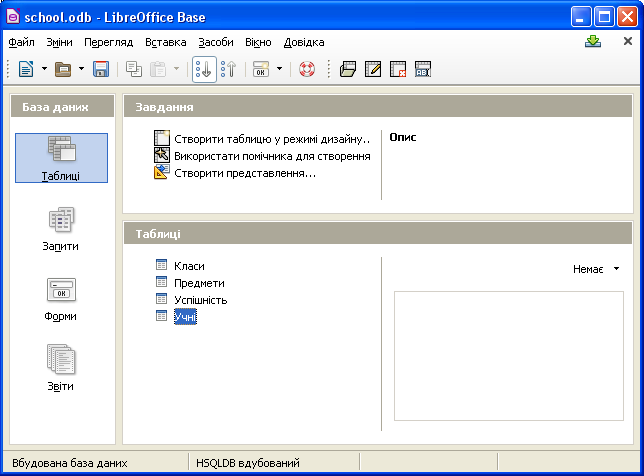Select sort ascending toolbar icon
The height and width of the screenshot is (476, 644).
click(x=203, y=69)
